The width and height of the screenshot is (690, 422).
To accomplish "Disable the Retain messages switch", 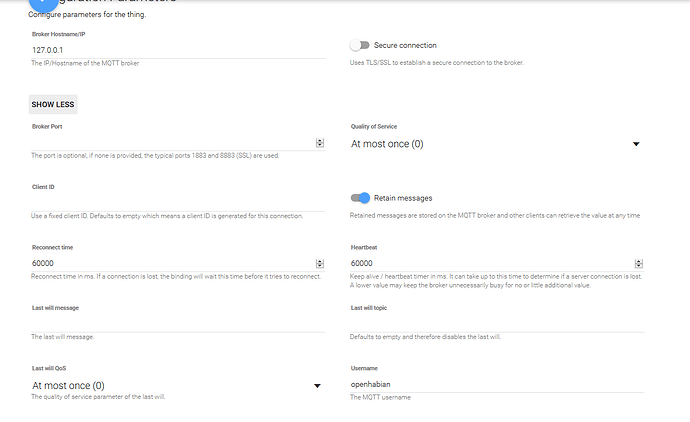I will 361,198.
